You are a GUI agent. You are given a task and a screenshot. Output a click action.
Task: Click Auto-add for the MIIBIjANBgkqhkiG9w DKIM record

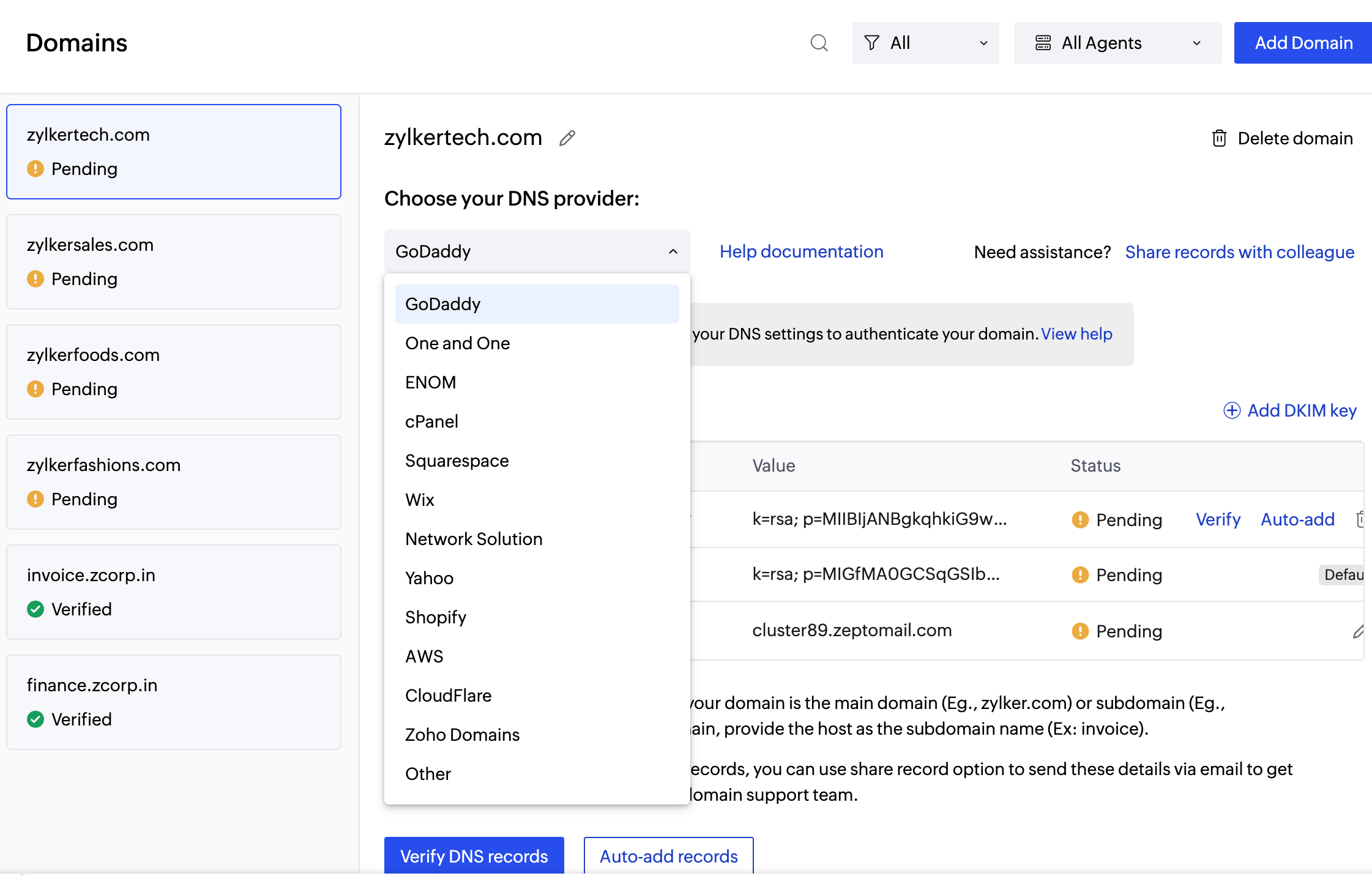(1297, 519)
